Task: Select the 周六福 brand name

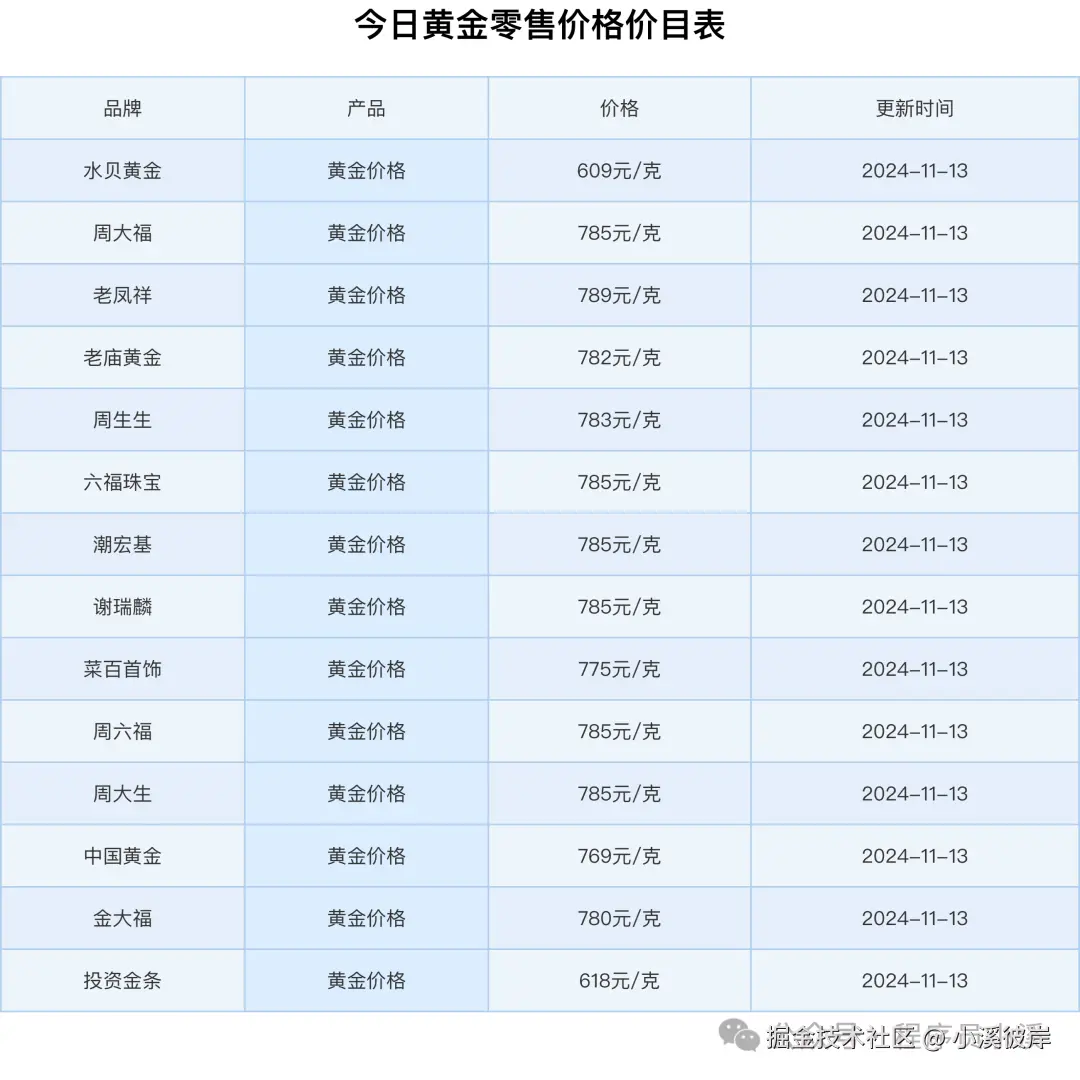Action: point(122,731)
